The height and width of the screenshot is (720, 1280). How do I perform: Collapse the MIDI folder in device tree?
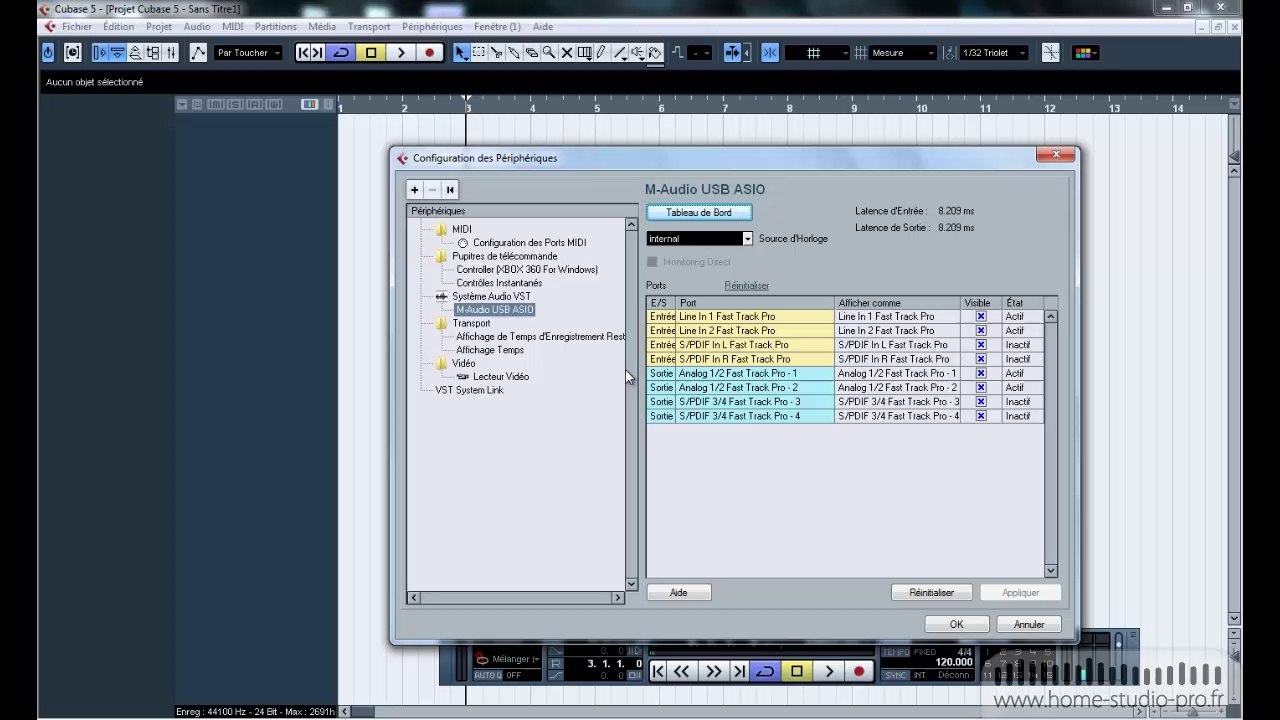click(441, 230)
